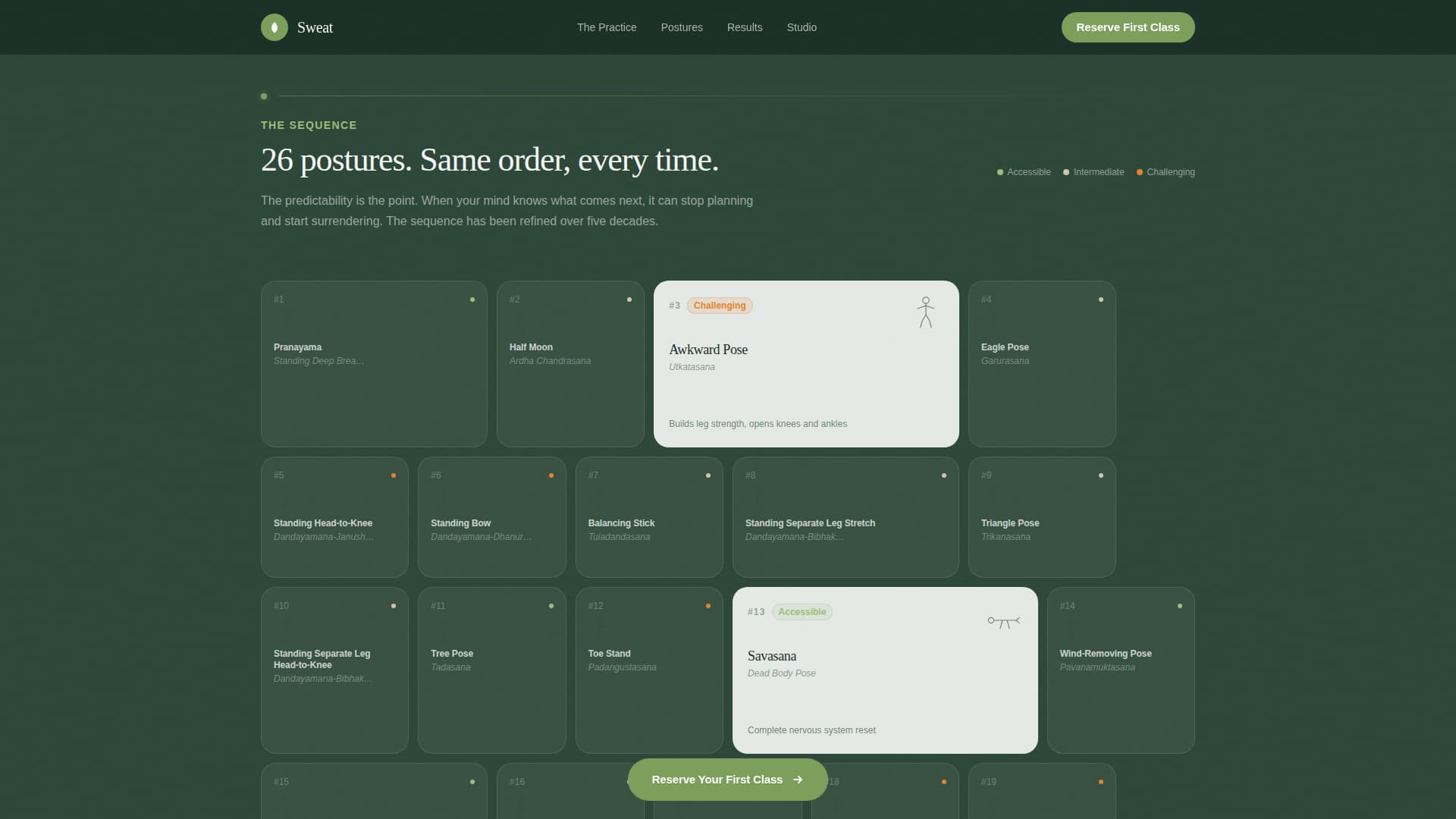Screen dimensions: 1456x819
Task: Click arrow icon in Reserve Your First Class
Action: tap(798, 780)
